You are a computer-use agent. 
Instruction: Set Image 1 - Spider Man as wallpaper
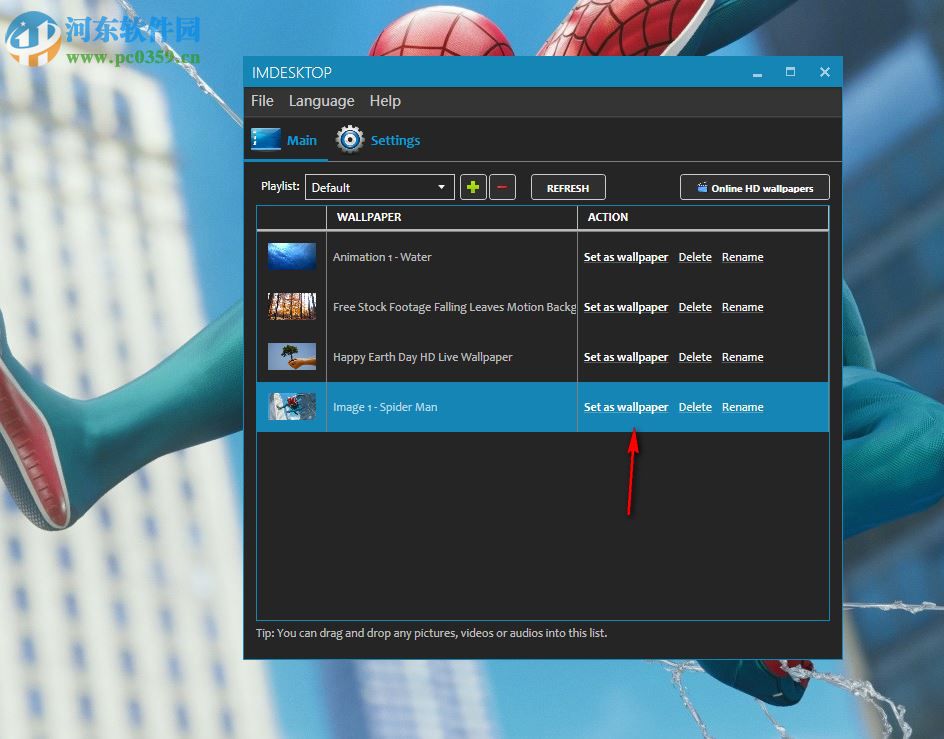click(626, 407)
